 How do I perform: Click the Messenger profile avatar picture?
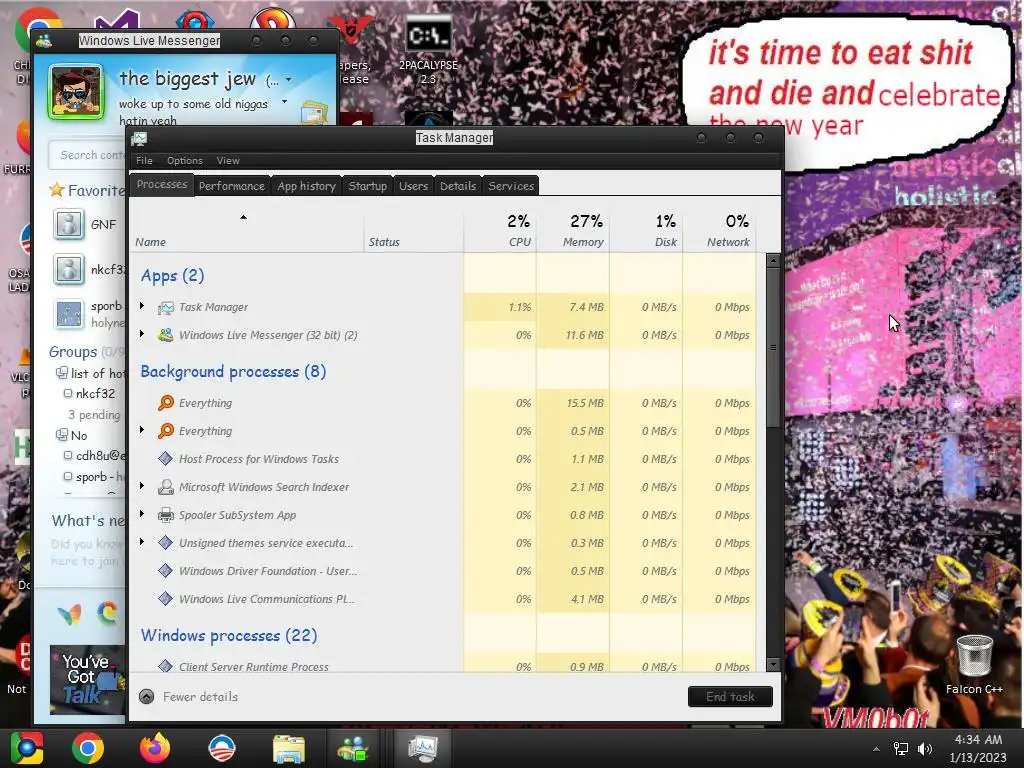(76, 91)
